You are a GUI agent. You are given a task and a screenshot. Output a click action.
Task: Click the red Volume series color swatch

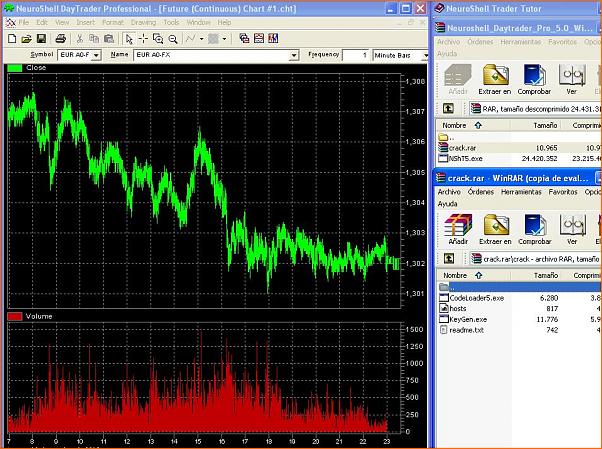click(15, 316)
